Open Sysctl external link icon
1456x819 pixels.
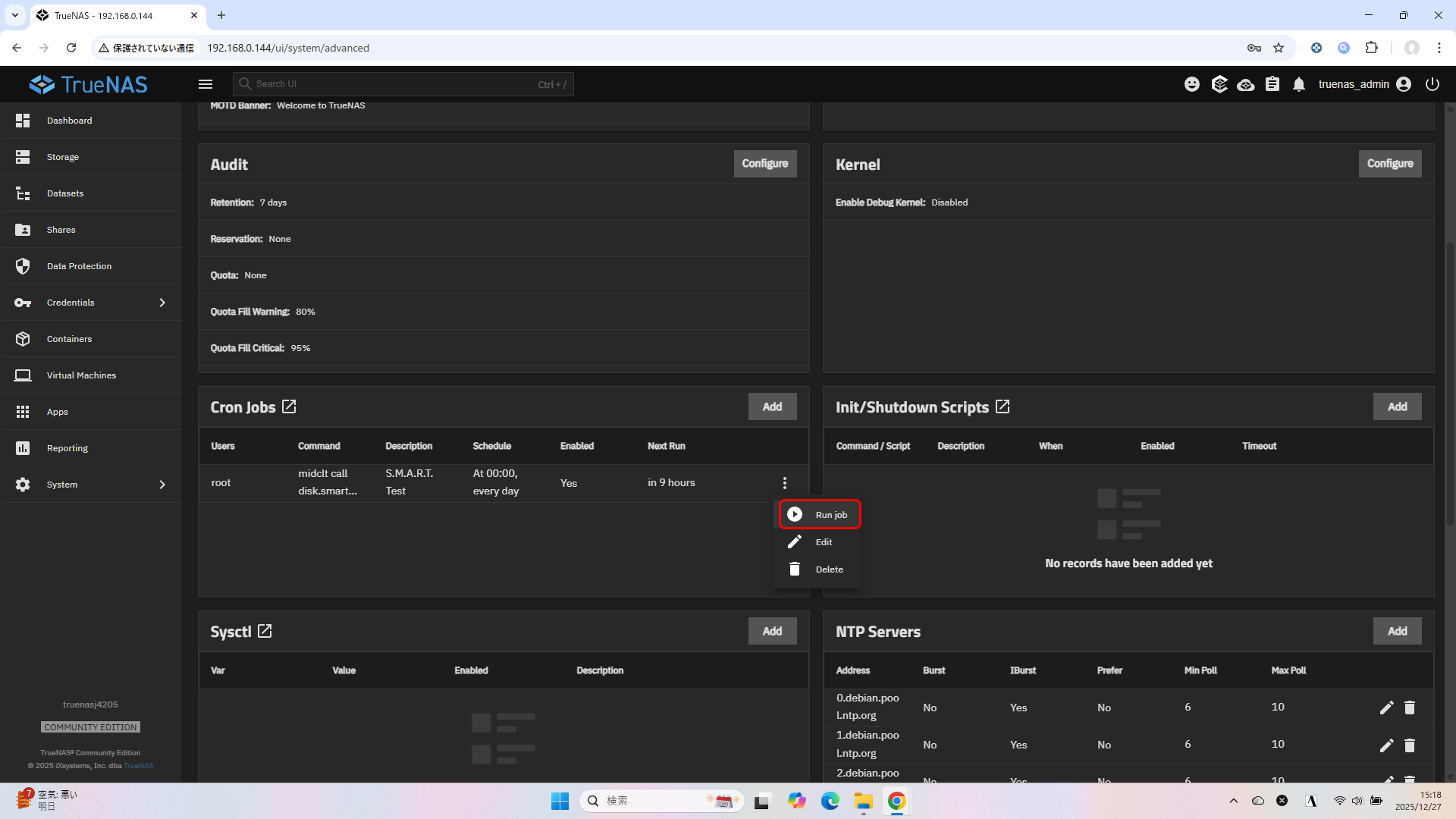pos(265,632)
